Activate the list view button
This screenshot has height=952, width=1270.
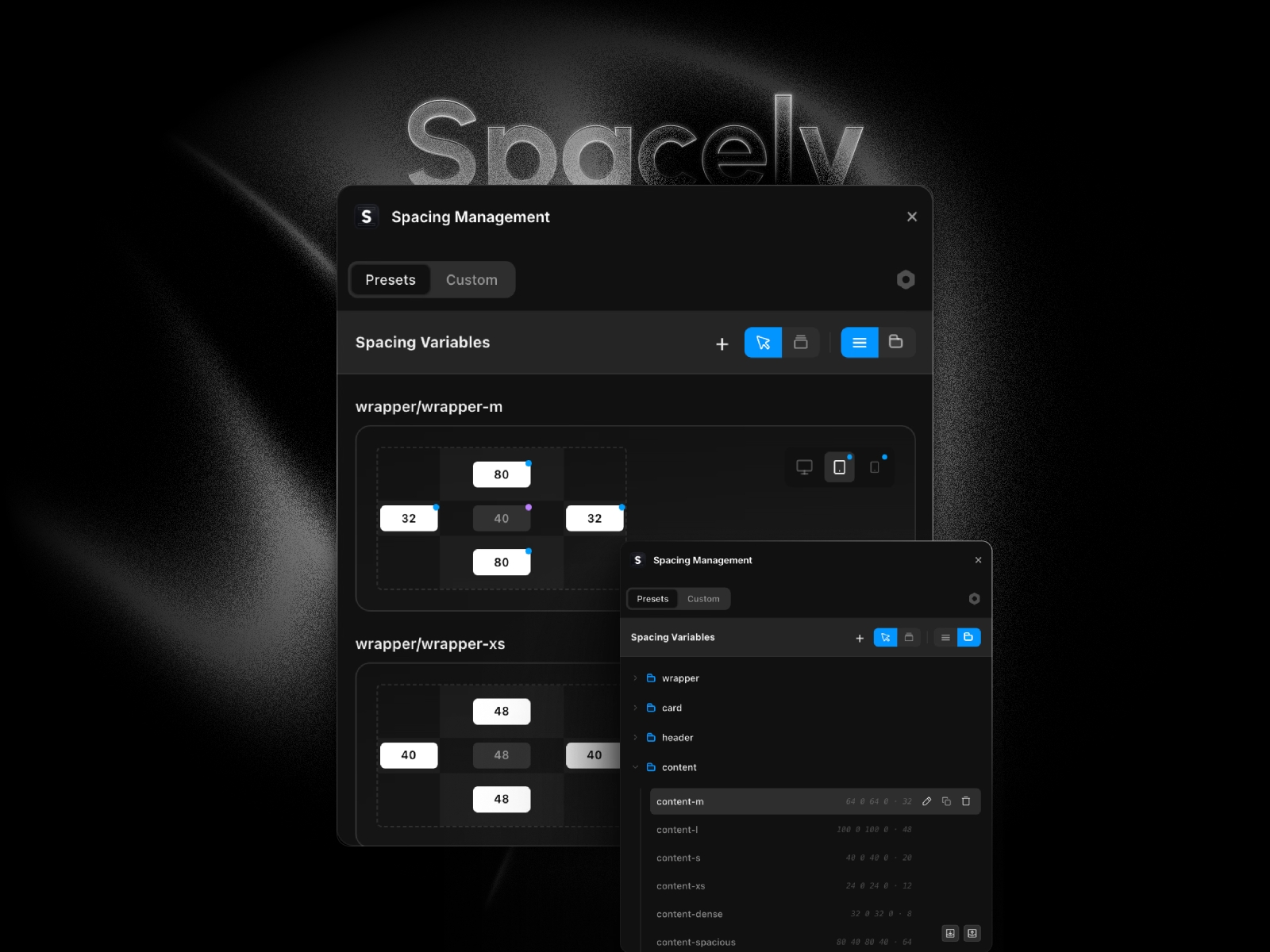[860, 343]
